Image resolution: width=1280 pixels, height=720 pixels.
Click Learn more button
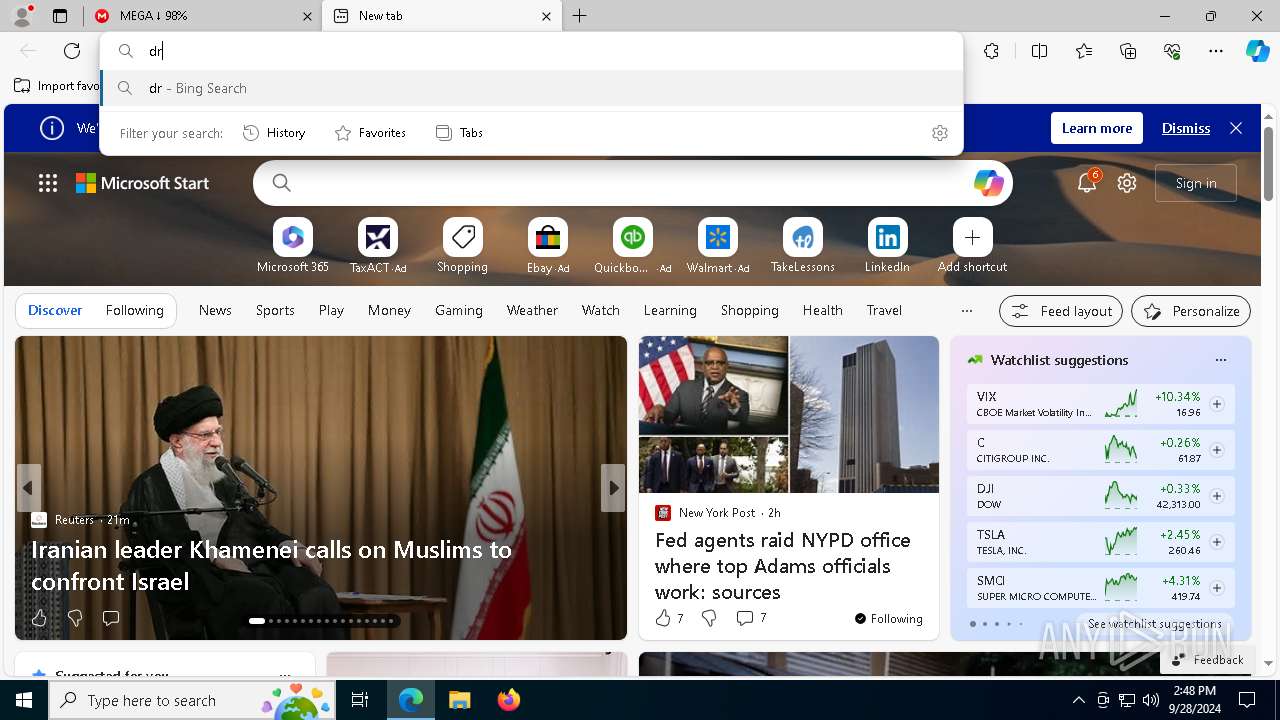click(1097, 128)
